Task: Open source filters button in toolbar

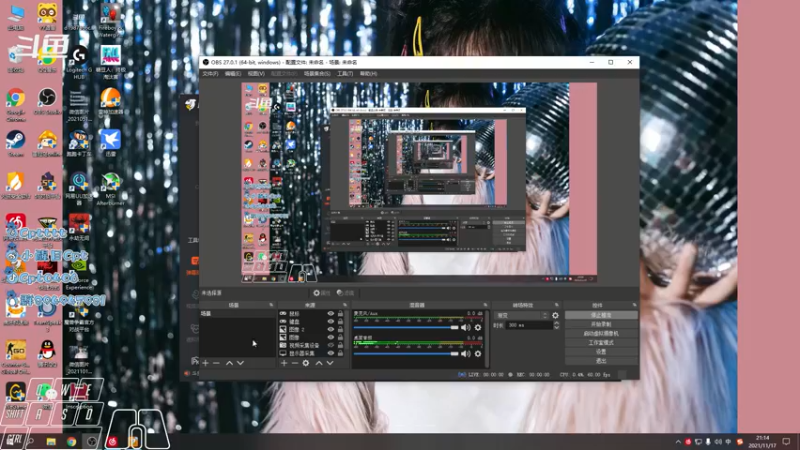Action: (345, 293)
